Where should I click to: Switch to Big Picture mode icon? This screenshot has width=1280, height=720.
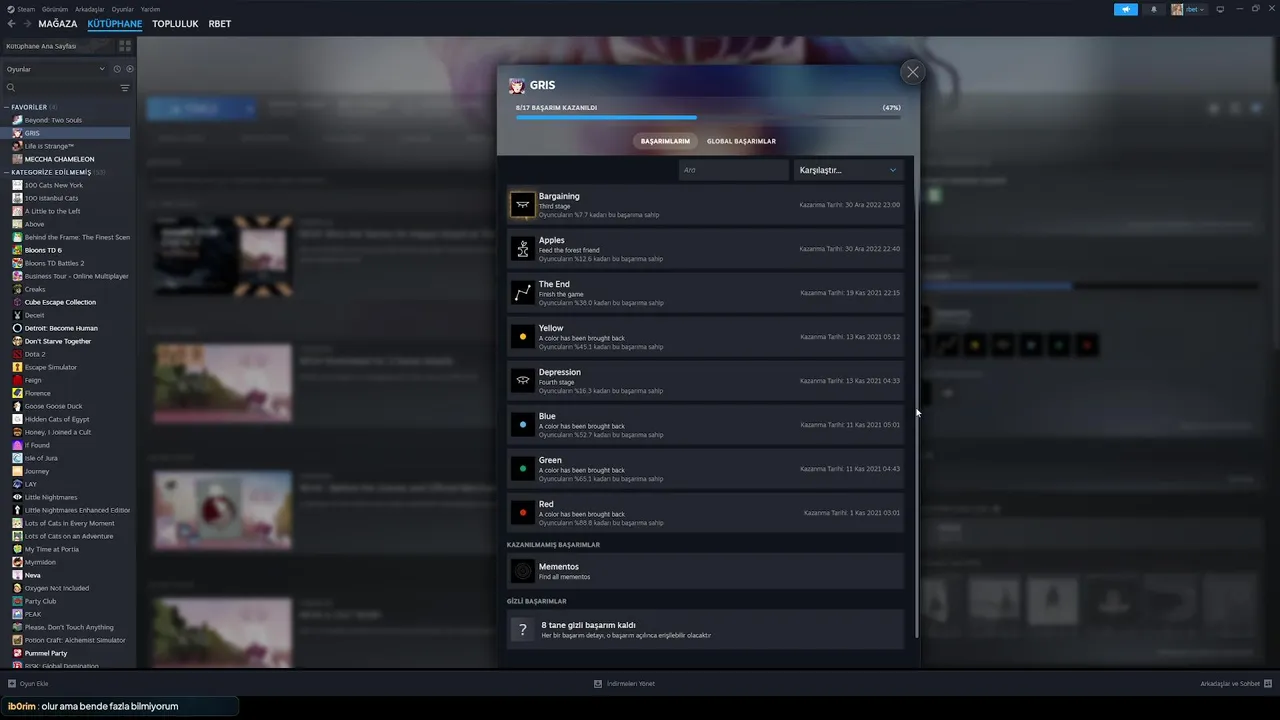pos(1220,9)
